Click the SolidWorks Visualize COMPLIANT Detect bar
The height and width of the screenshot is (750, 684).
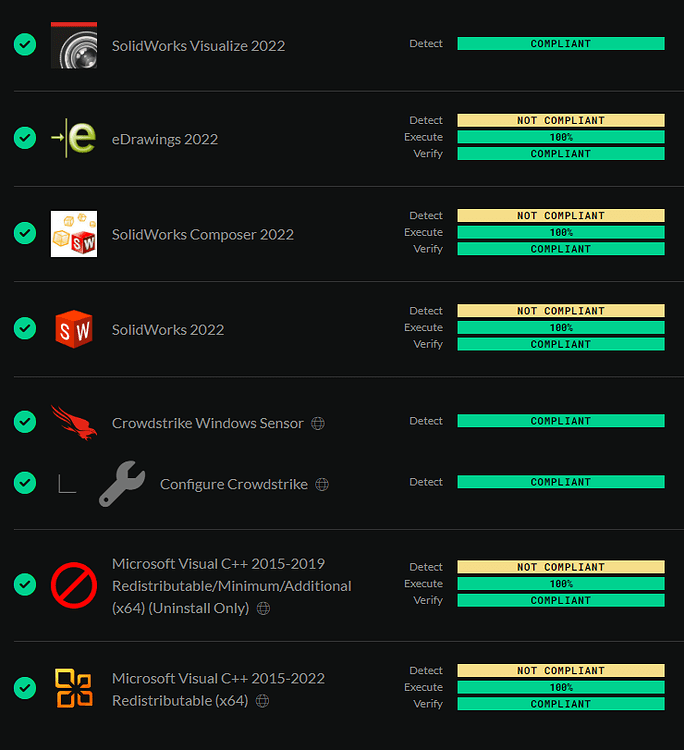(x=560, y=44)
